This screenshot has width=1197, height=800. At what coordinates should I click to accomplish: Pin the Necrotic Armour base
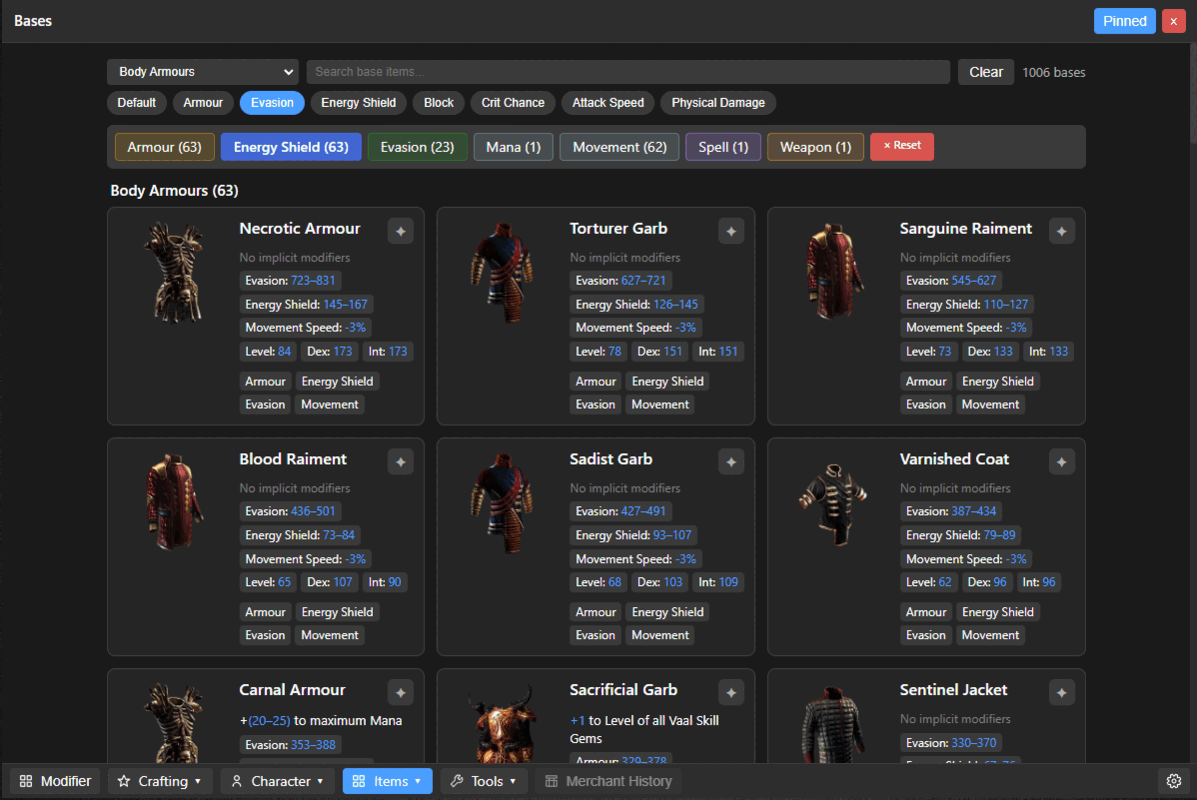(401, 231)
